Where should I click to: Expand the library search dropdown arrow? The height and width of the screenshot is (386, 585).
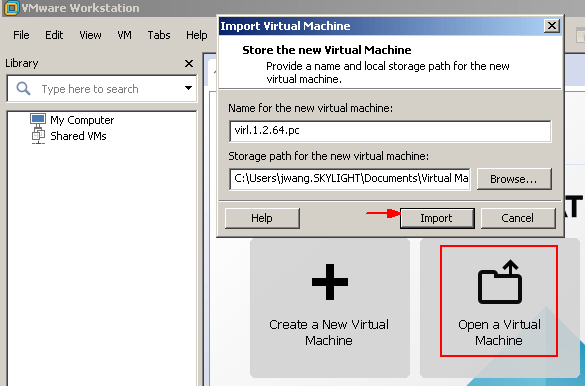(188, 88)
